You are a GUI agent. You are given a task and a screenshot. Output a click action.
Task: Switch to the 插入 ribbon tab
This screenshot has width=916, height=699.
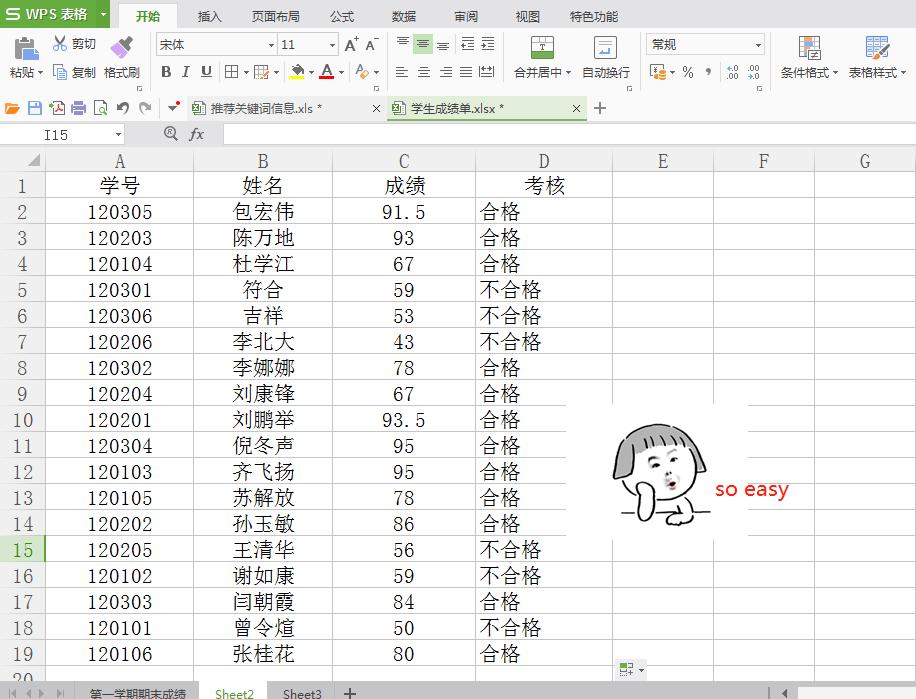(x=208, y=16)
